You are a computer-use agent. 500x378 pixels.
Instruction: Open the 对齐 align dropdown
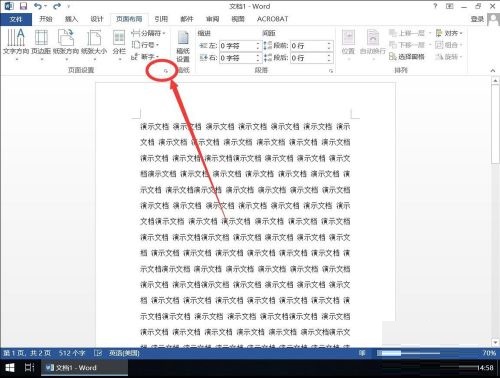pyautogui.click(x=449, y=33)
